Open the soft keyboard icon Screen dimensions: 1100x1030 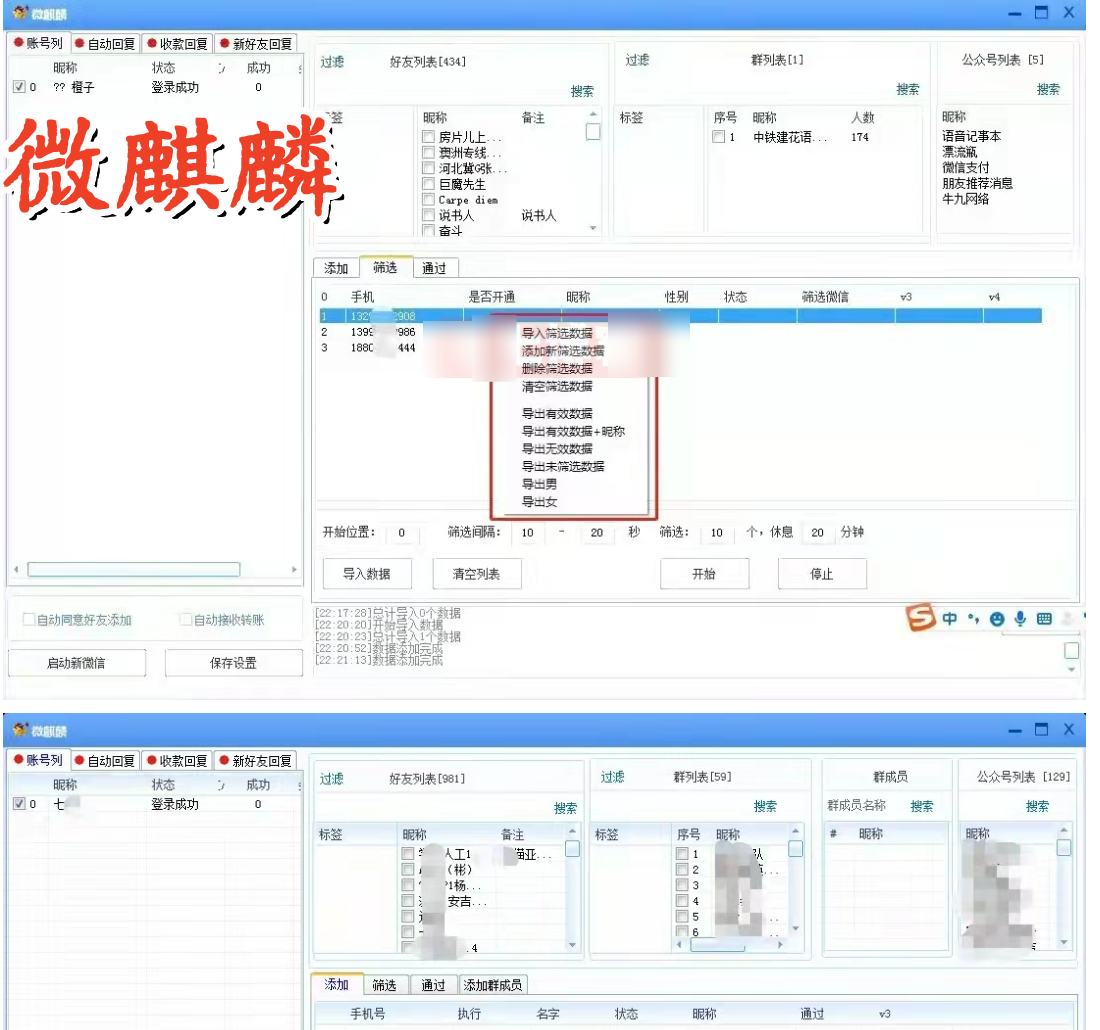coord(1044,620)
